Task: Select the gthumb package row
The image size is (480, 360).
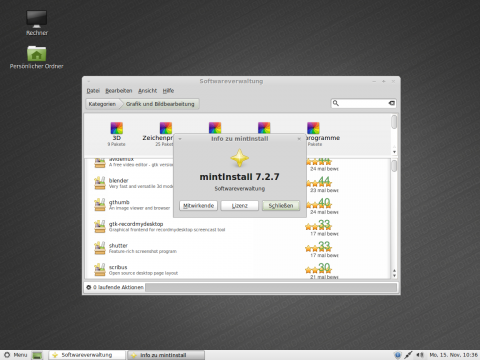Action: (237, 205)
